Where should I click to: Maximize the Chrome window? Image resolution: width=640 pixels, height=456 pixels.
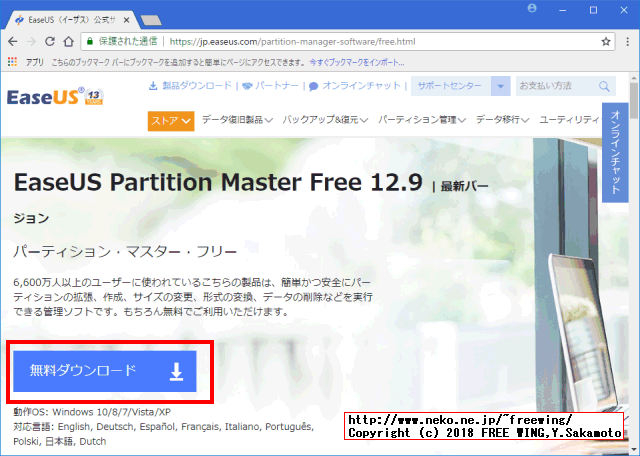[x=593, y=10]
